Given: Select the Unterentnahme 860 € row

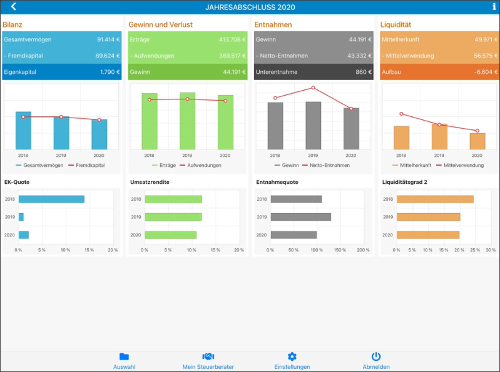Looking at the screenshot, I should (314, 72).
